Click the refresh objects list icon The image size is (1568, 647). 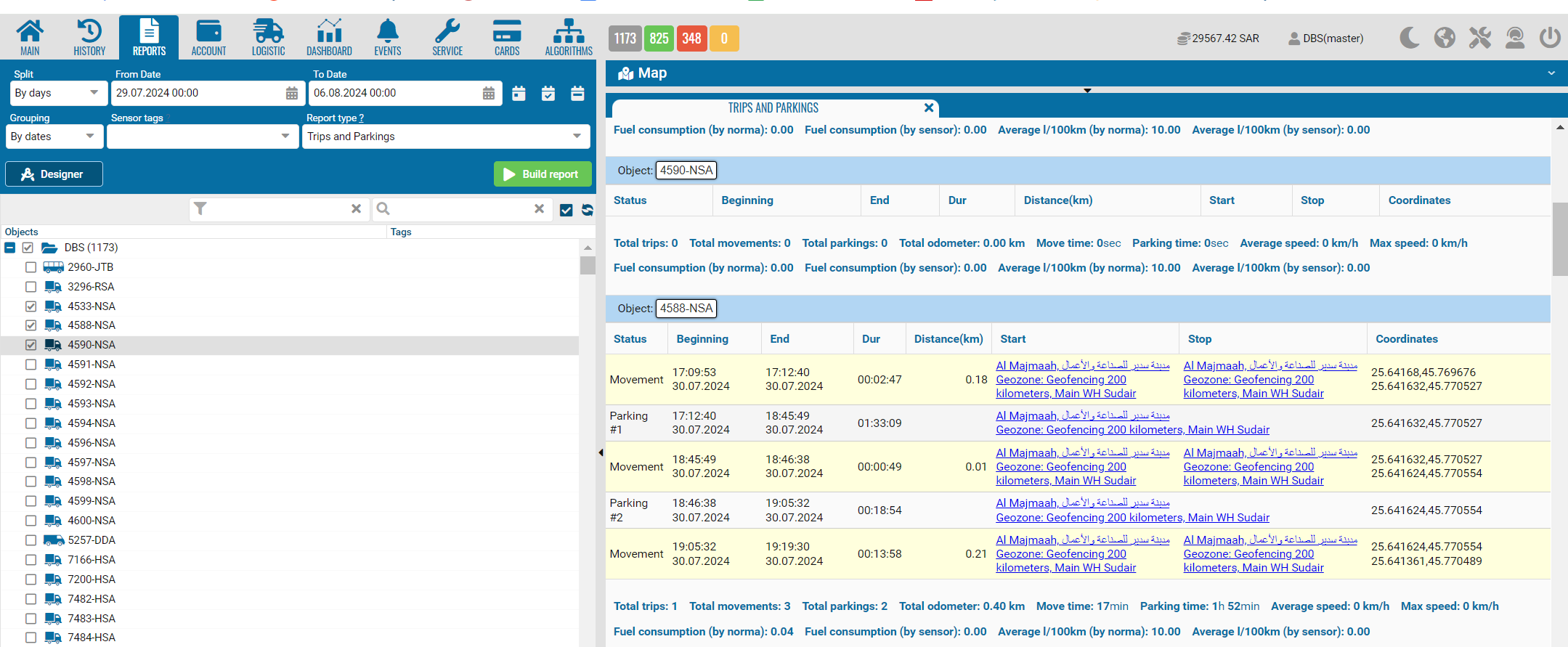588,210
